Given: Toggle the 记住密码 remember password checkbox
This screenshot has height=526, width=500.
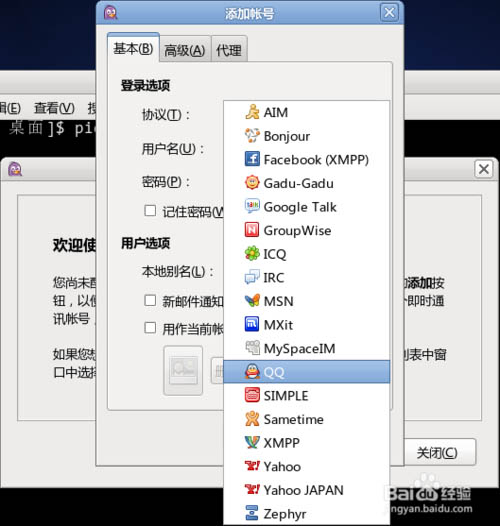Looking at the screenshot, I should click(x=150, y=211).
